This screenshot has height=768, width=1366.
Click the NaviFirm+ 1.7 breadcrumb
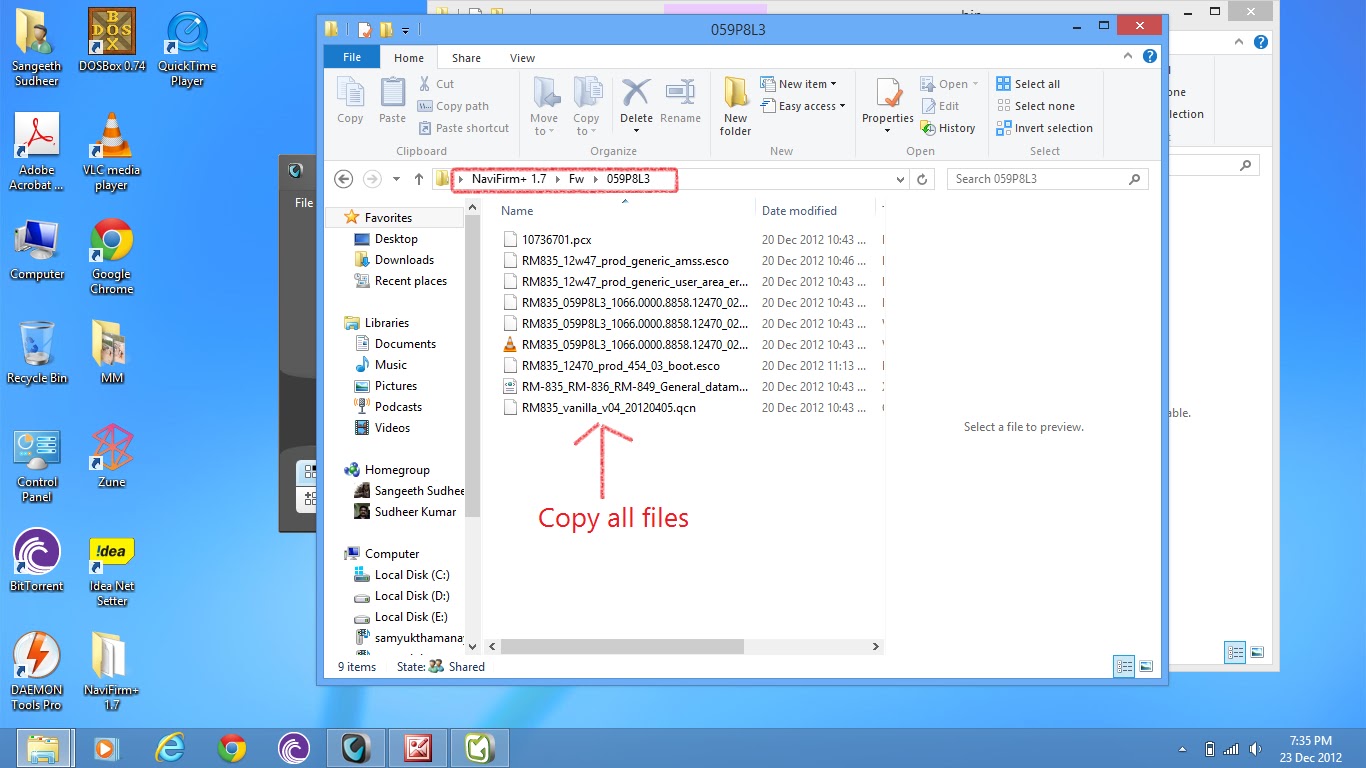[509, 179]
